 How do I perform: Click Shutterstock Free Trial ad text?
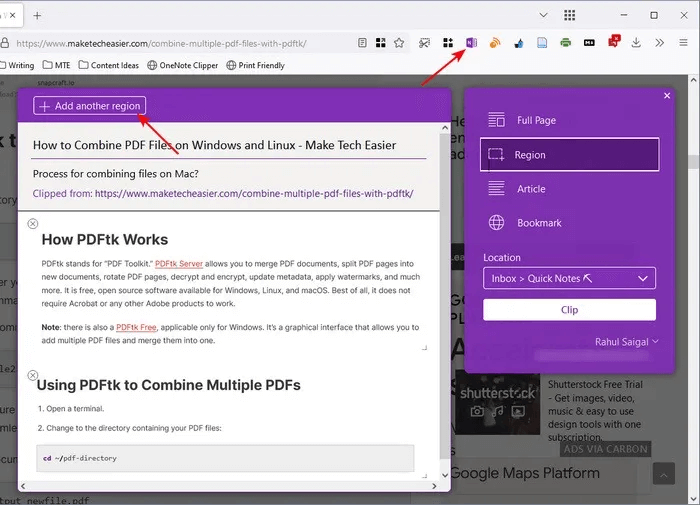click(595, 410)
